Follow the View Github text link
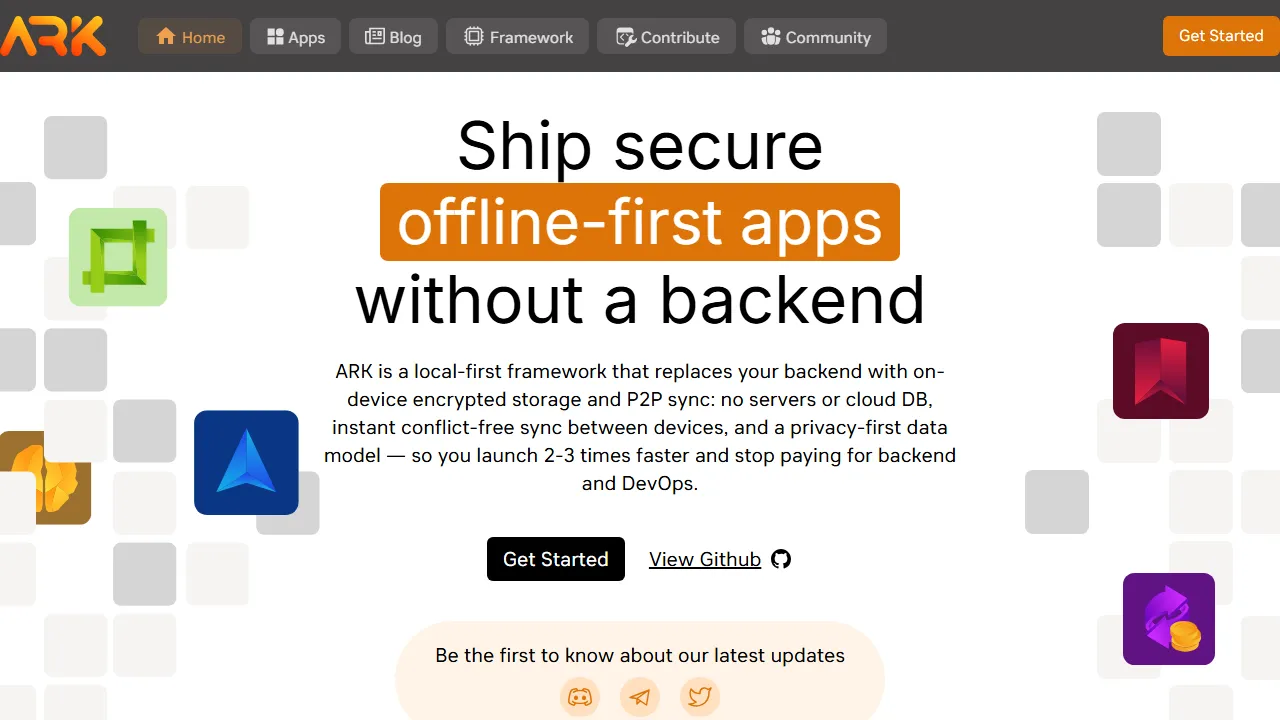The image size is (1280, 720). [x=705, y=559]
